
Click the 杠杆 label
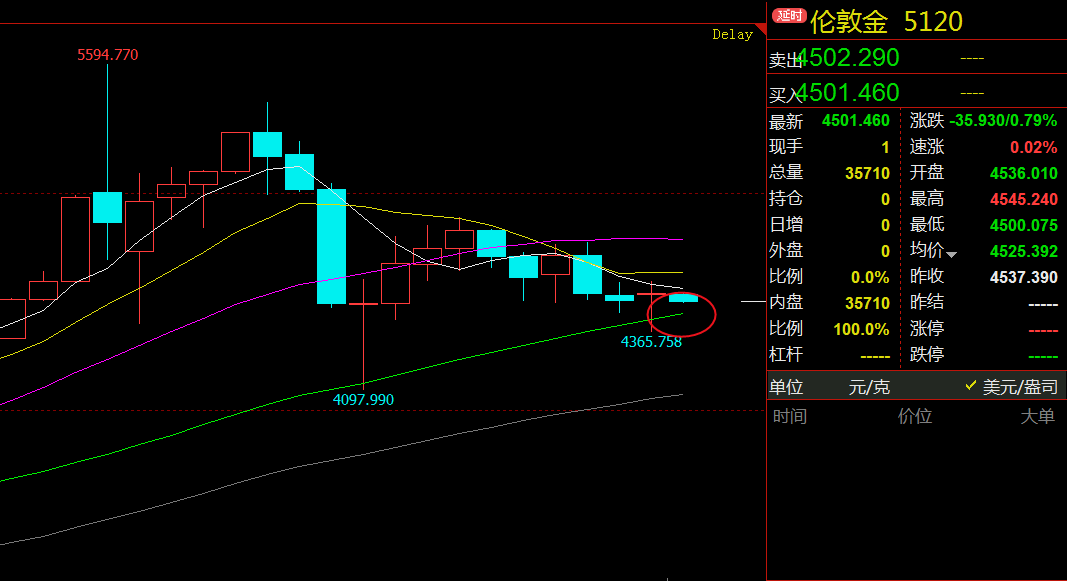[x=786, y=354]
